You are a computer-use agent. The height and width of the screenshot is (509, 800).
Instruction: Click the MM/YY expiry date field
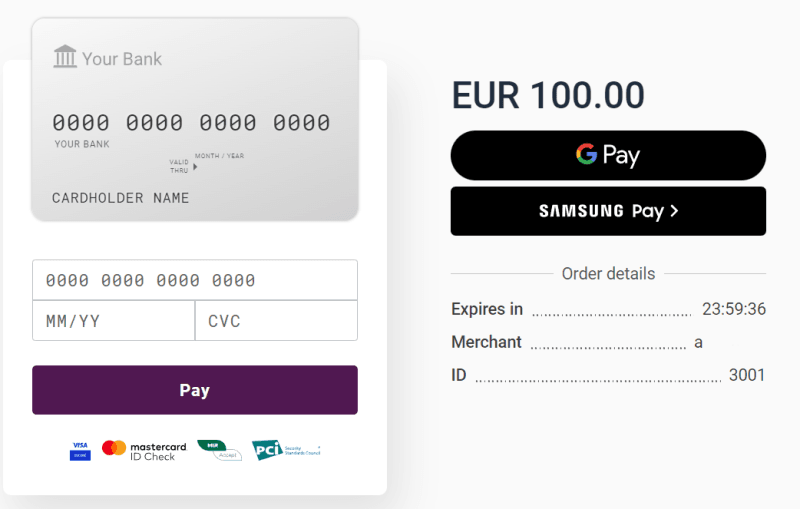pyautogui.click(x=113, y=321)
